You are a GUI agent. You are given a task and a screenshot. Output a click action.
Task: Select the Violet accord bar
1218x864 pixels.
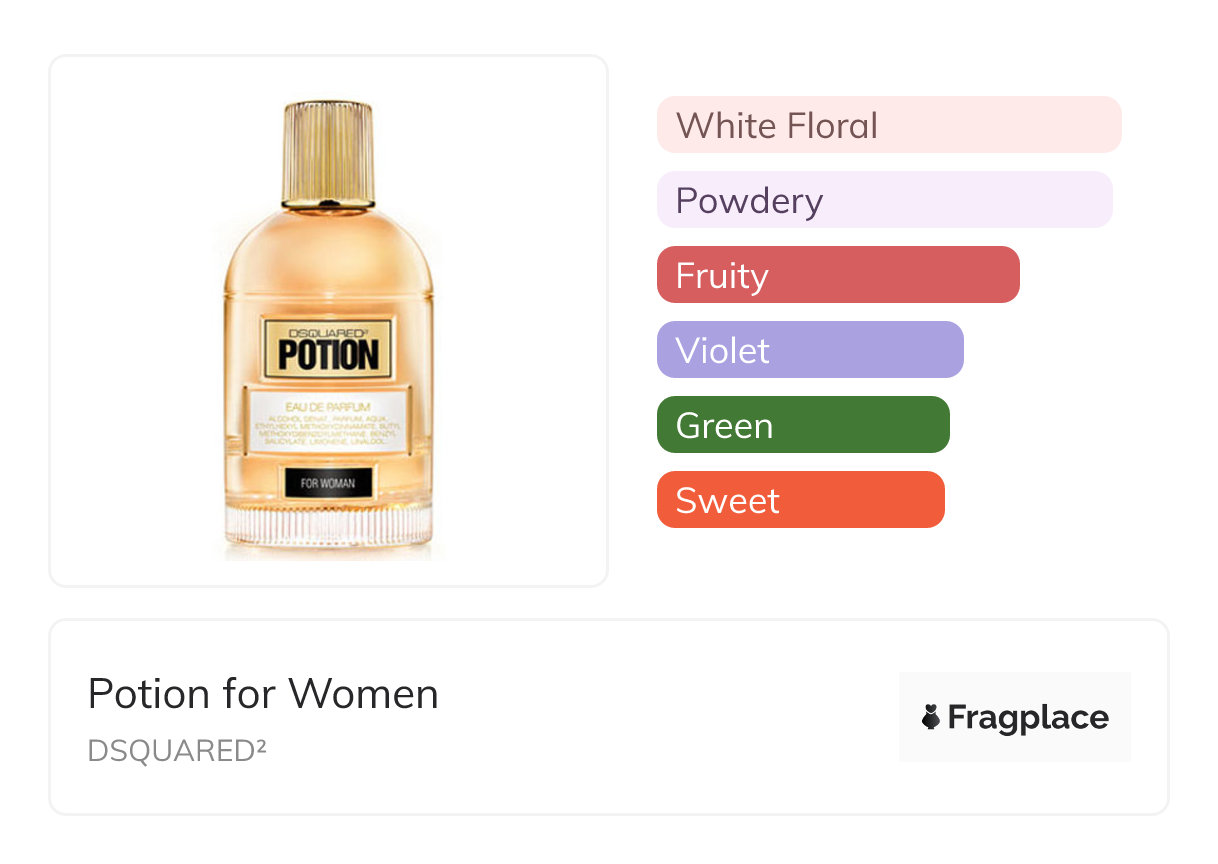click(810, 350)
